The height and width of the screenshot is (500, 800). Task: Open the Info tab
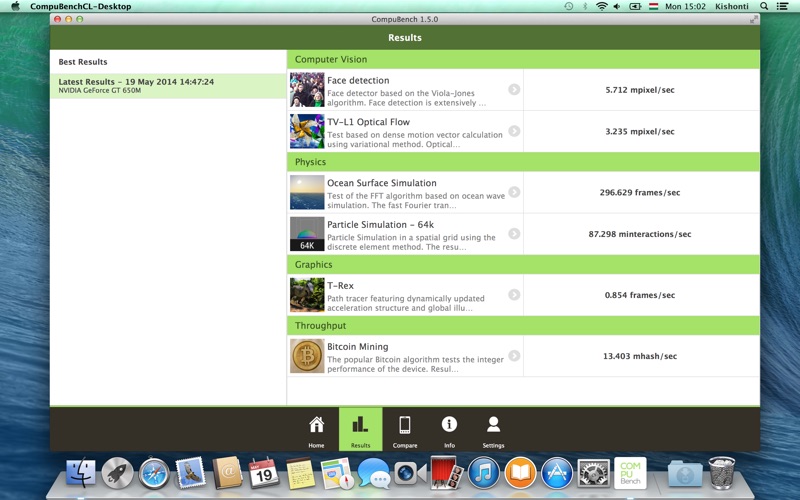pyautogui.click(x=449, y=430)
